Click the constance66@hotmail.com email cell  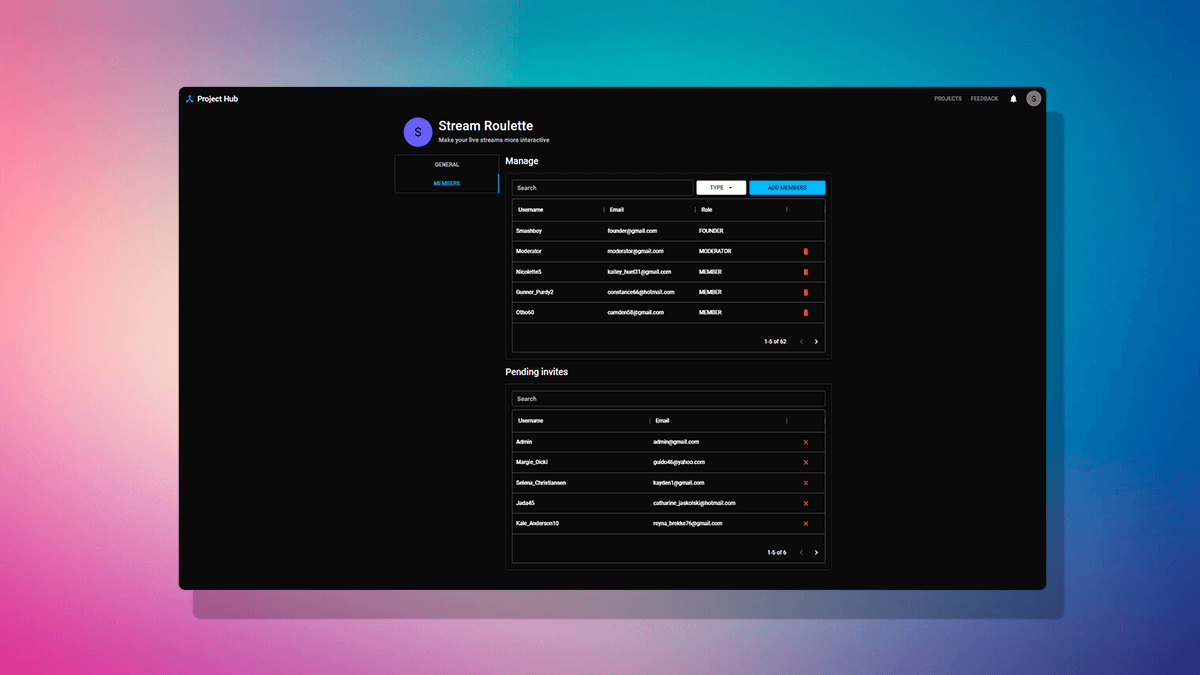[x=641, y=292]
